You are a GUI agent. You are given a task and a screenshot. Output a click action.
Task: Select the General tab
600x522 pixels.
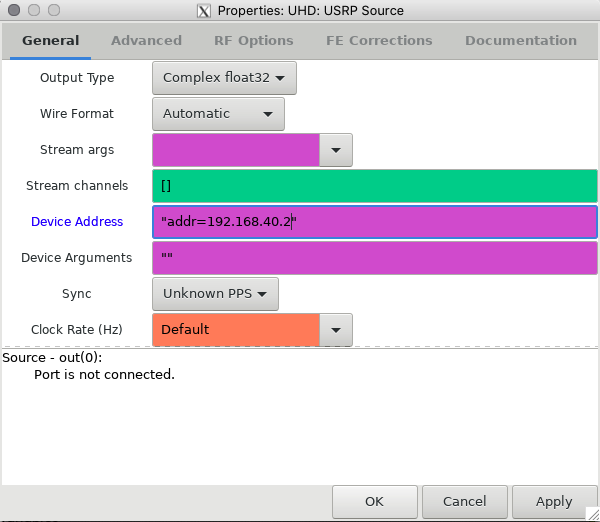pos(51,41)
